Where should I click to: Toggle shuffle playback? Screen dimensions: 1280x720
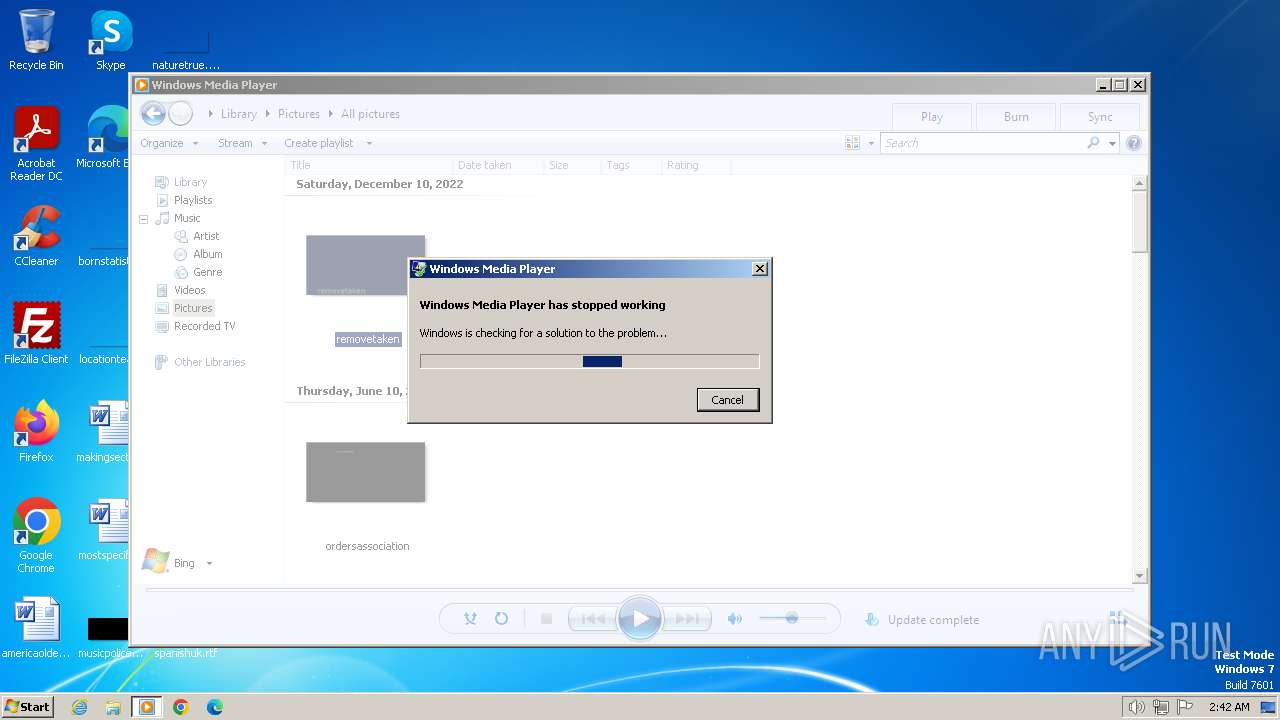pos(470,619)
